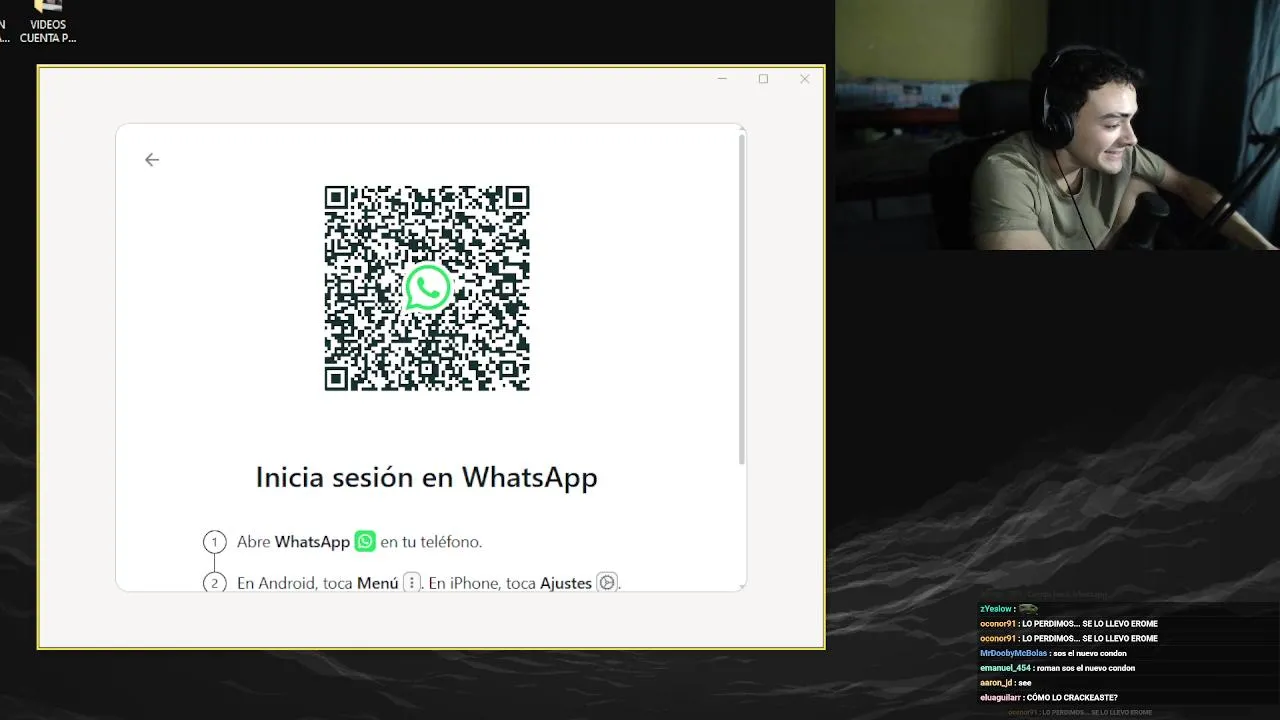Click the "En iPhone, toca Ajustes" text
The width and height of the screenshot is (1280, 720).
tap(510, 583)
